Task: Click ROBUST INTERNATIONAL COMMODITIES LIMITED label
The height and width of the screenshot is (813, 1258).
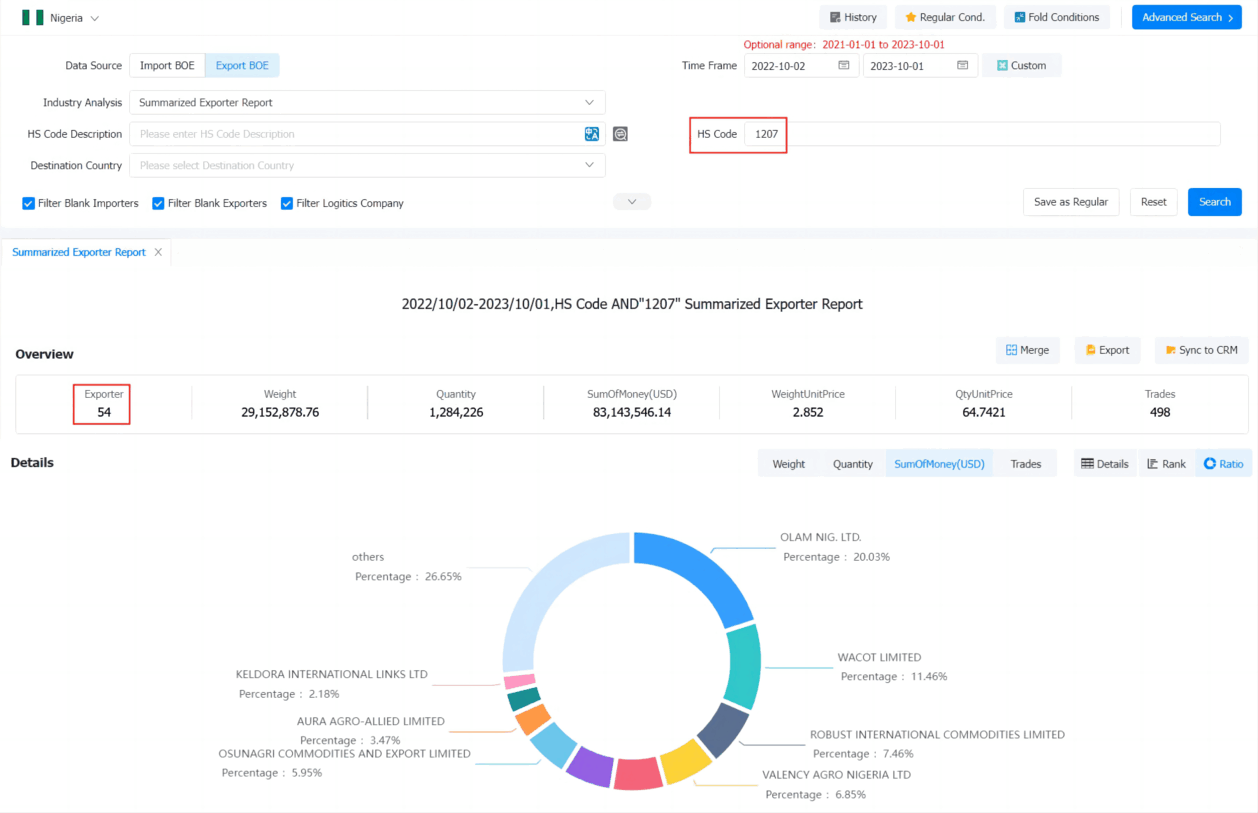Action: [x=937, y=734]
